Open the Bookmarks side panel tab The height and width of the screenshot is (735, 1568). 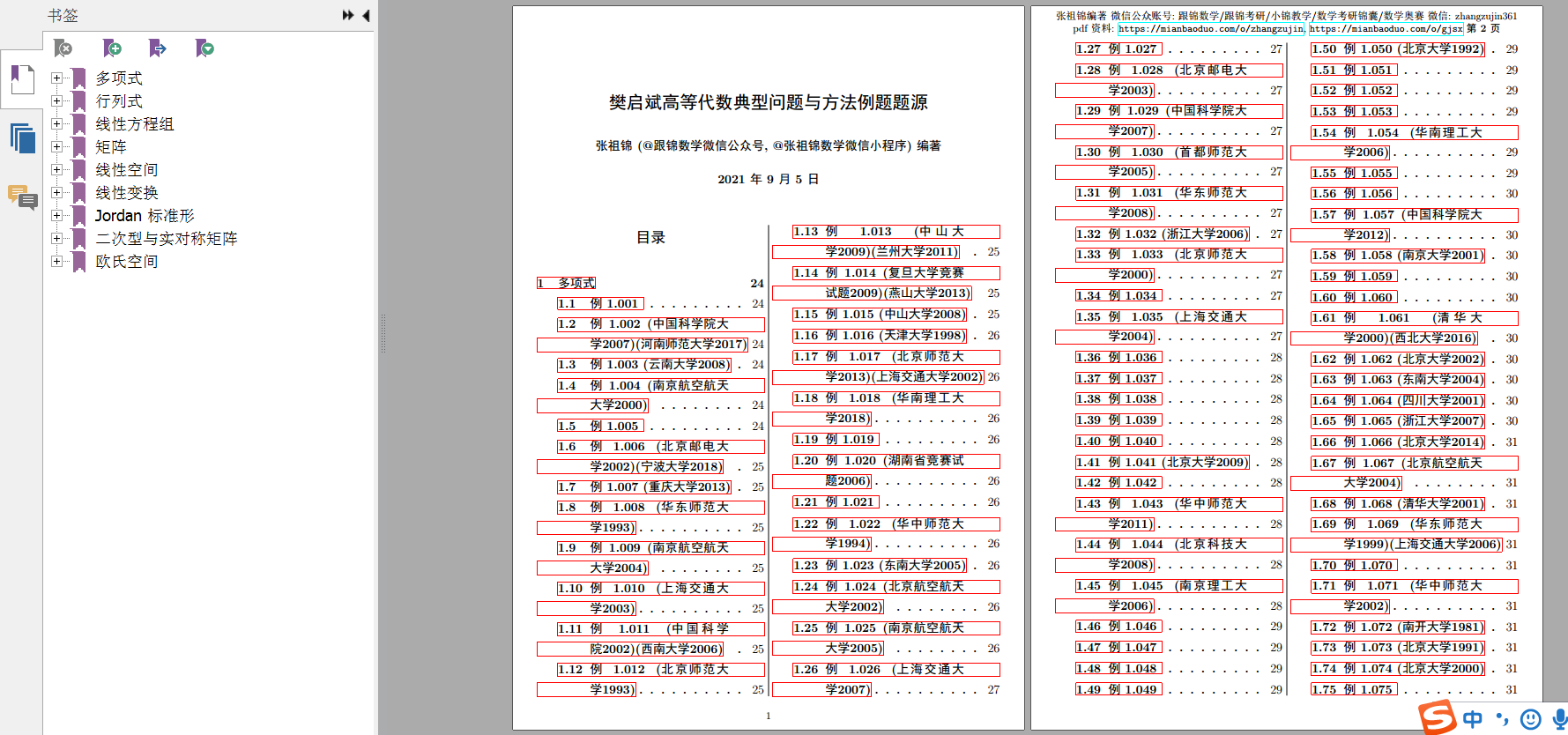click(22, 80)
